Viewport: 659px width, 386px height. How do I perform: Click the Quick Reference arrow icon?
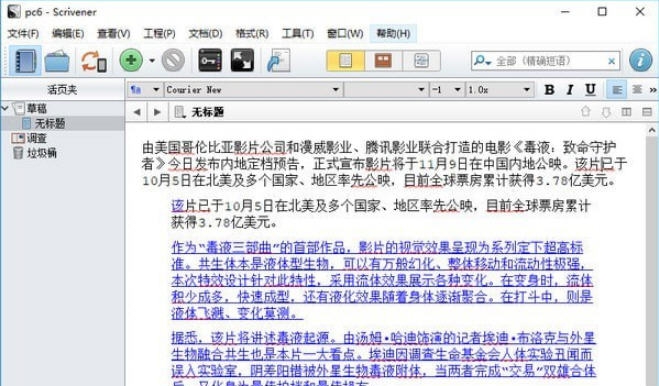[x=278, y=61]
